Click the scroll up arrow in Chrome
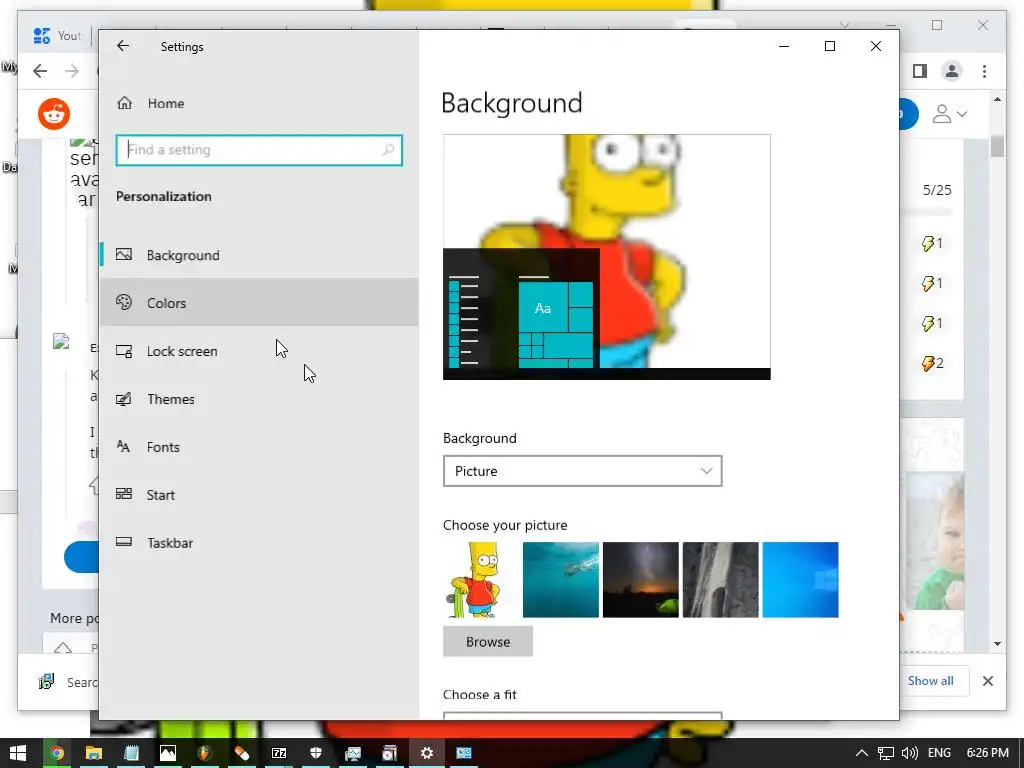1024x768 pixels. tap(997, 100)
